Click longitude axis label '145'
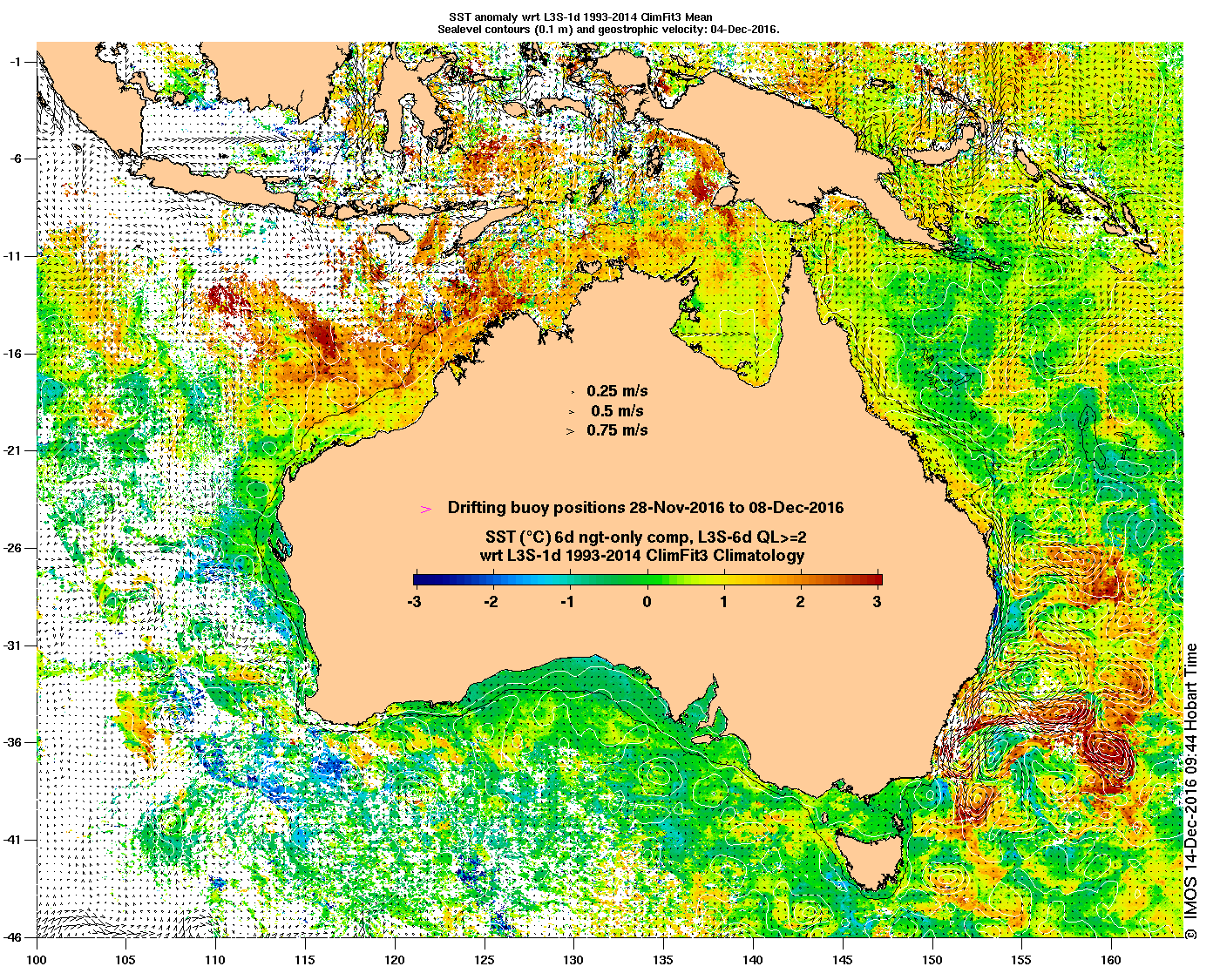The height and width of the screenshot is (980, 1220). (x=843, y=960)
